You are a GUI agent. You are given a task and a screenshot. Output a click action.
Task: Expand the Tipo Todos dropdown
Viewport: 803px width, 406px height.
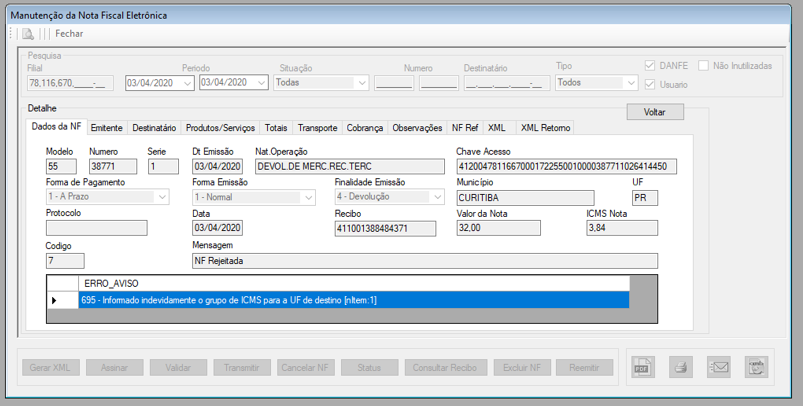(x=631, y=83)
